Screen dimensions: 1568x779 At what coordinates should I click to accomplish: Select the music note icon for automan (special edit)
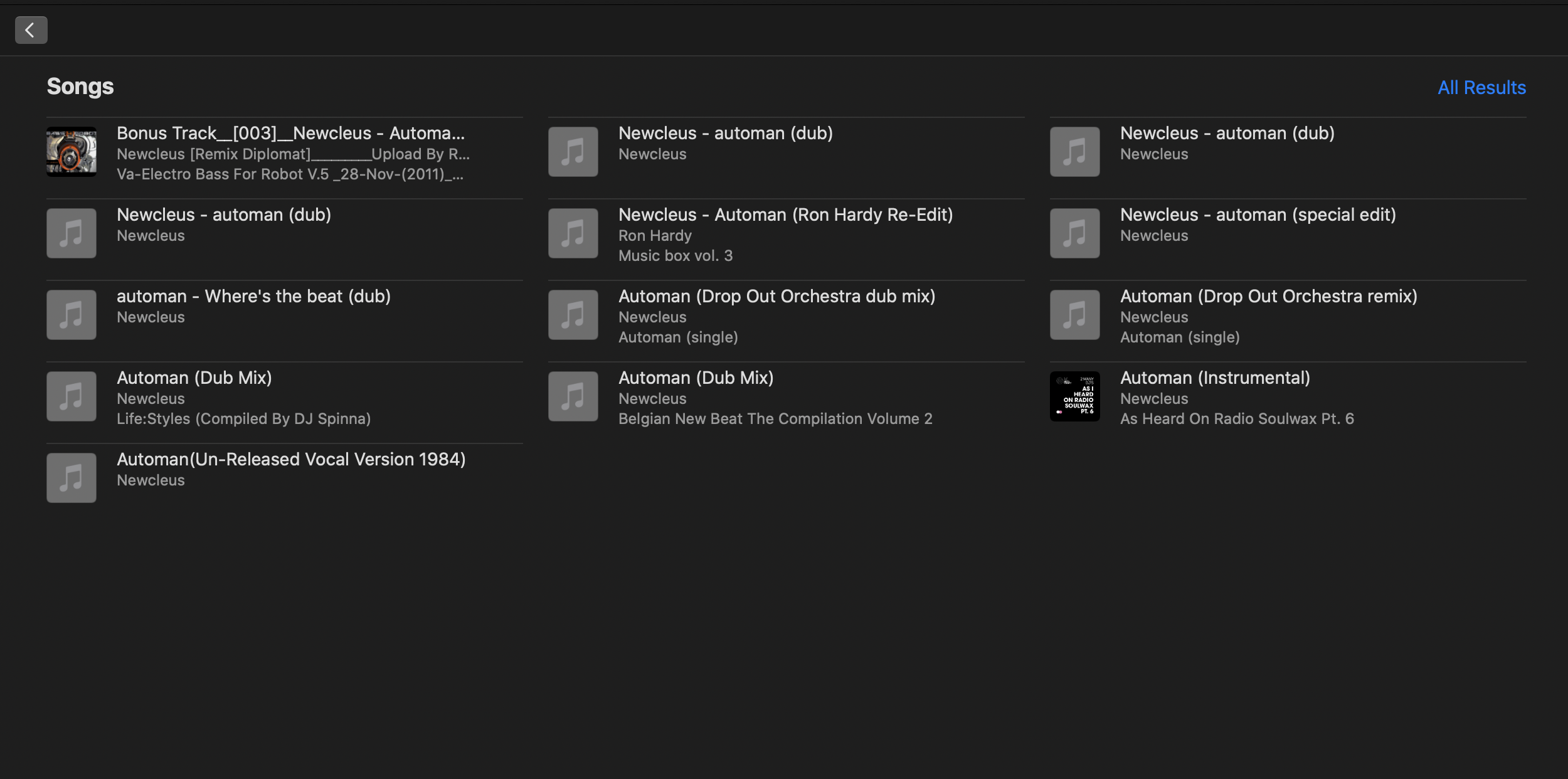pos(1075,233)
